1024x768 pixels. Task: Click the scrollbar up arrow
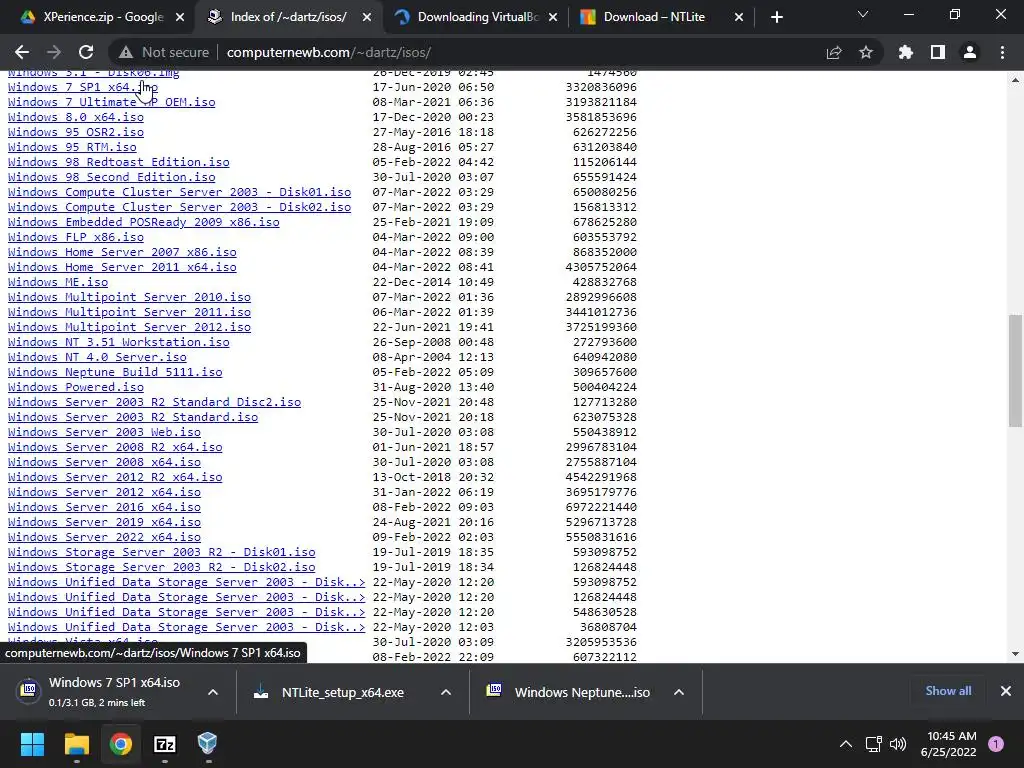point(1015,80)
